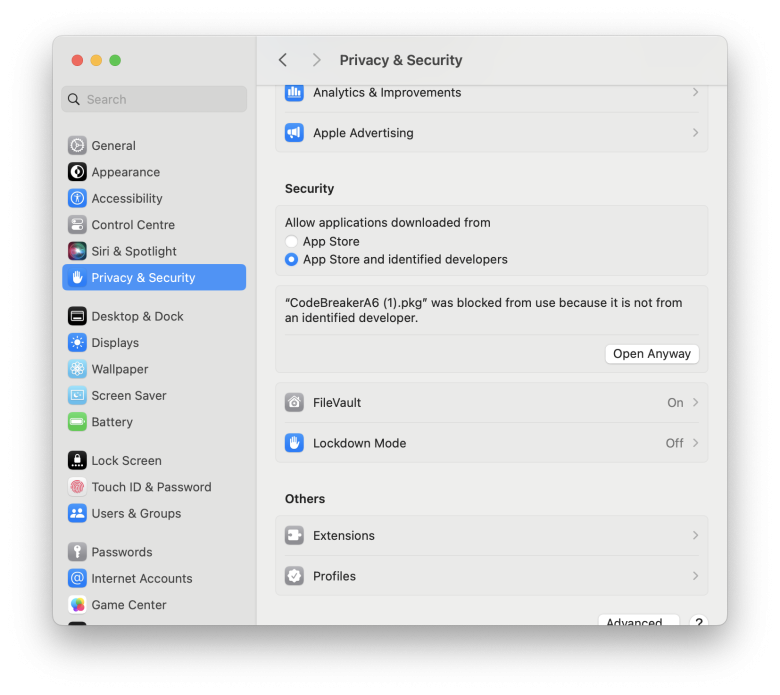Open Screen Saver settings pane
The width and height of the screenshot is (780, 695).
coord(154,395)
